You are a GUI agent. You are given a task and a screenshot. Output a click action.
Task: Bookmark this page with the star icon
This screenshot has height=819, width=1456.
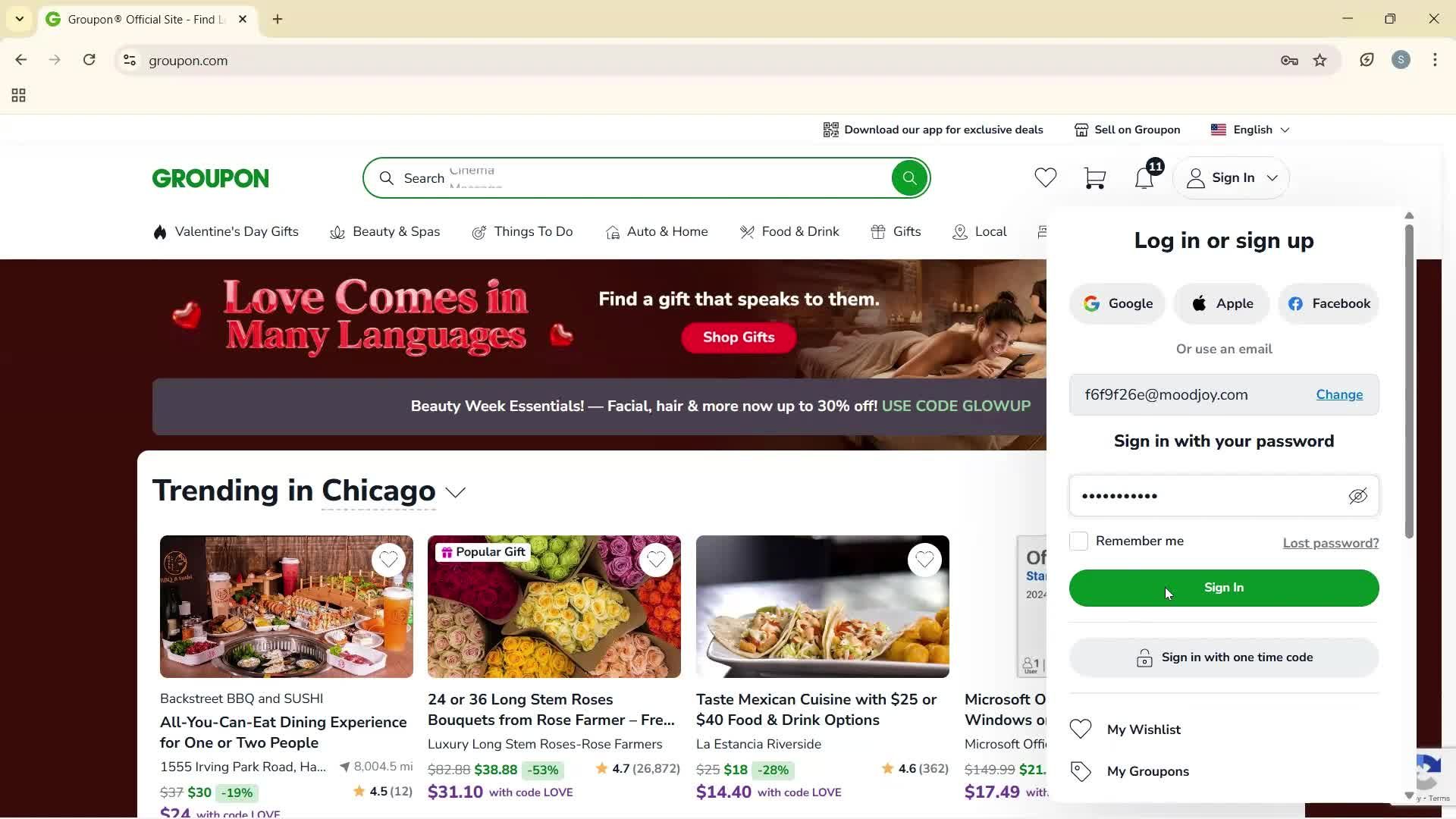(x=1320, y=61)
